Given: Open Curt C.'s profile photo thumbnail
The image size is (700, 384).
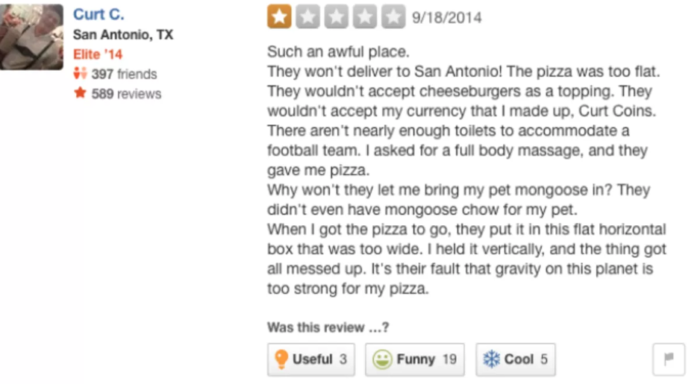Looking at the screenshot, I should pos(31,37).
